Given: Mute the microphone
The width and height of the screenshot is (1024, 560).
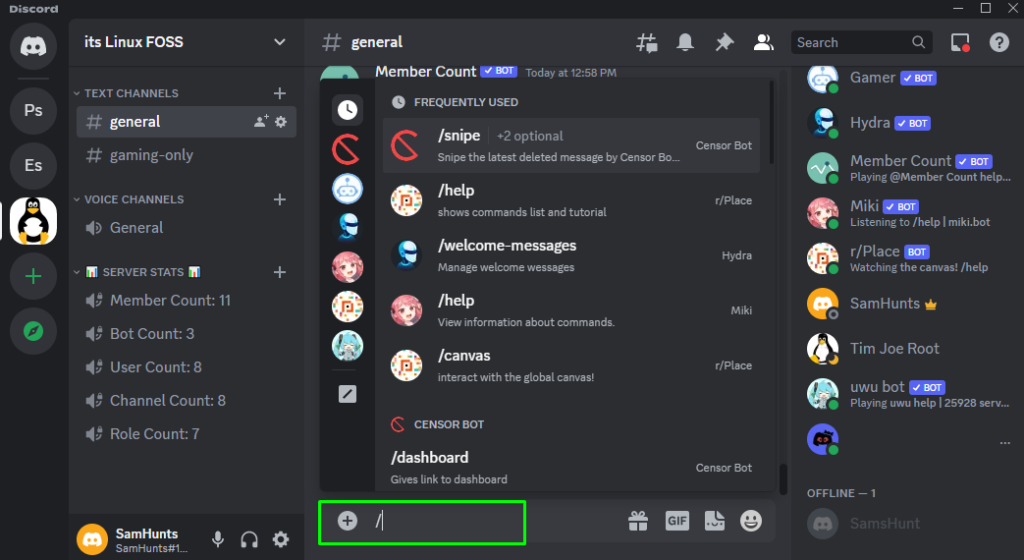Looking at the screenshot, I should pyautogui.click(x=218, y=540).
